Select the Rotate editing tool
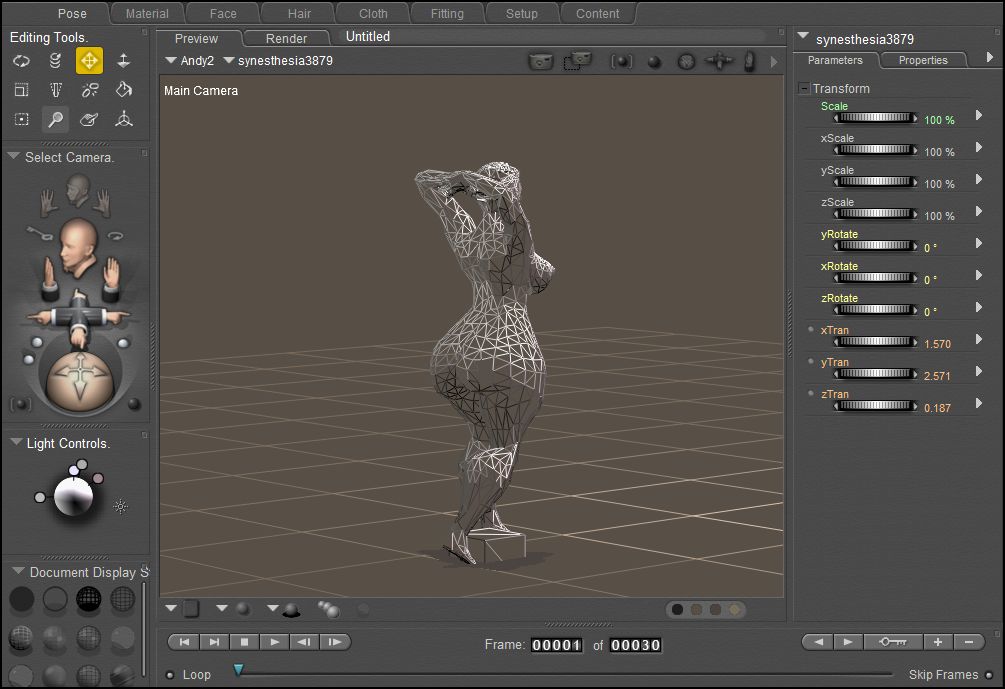Viewport: 1005px width, 689px height. tap(21, 61)
